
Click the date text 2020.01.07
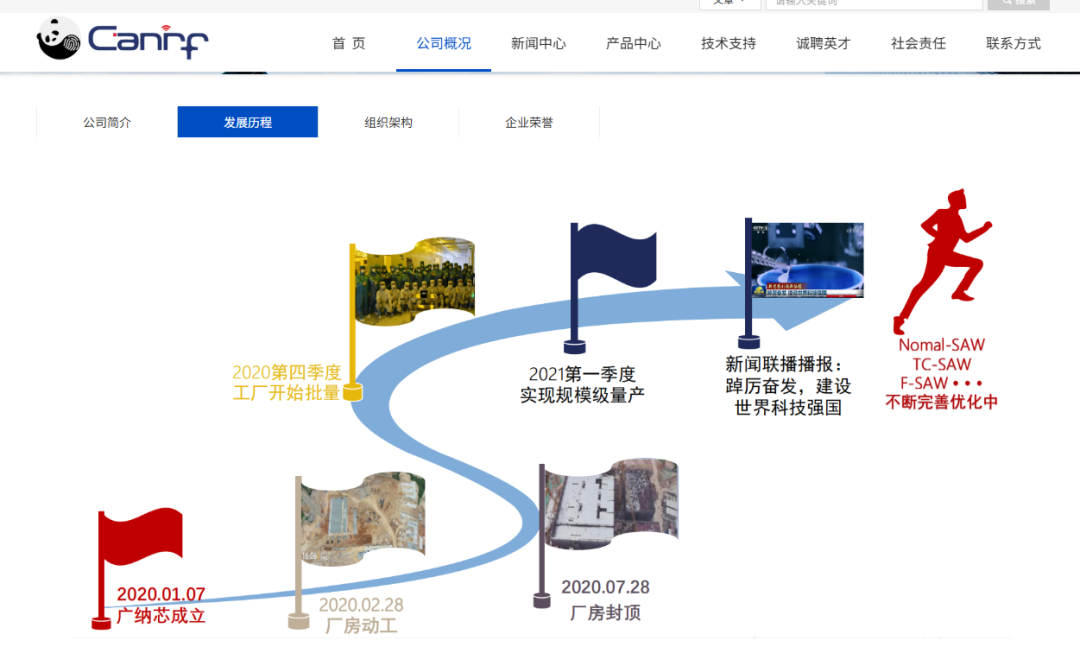click(x=161, y=594)
